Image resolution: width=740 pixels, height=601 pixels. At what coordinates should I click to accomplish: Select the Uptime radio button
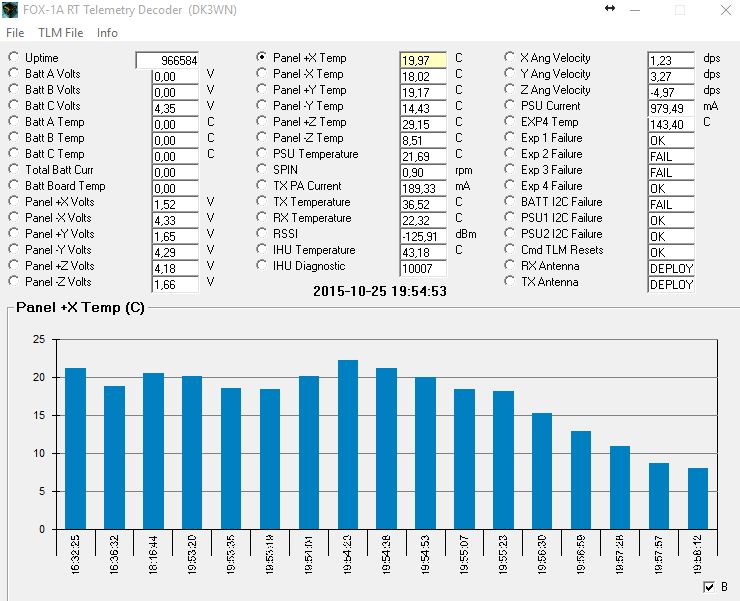click(14, 57)
